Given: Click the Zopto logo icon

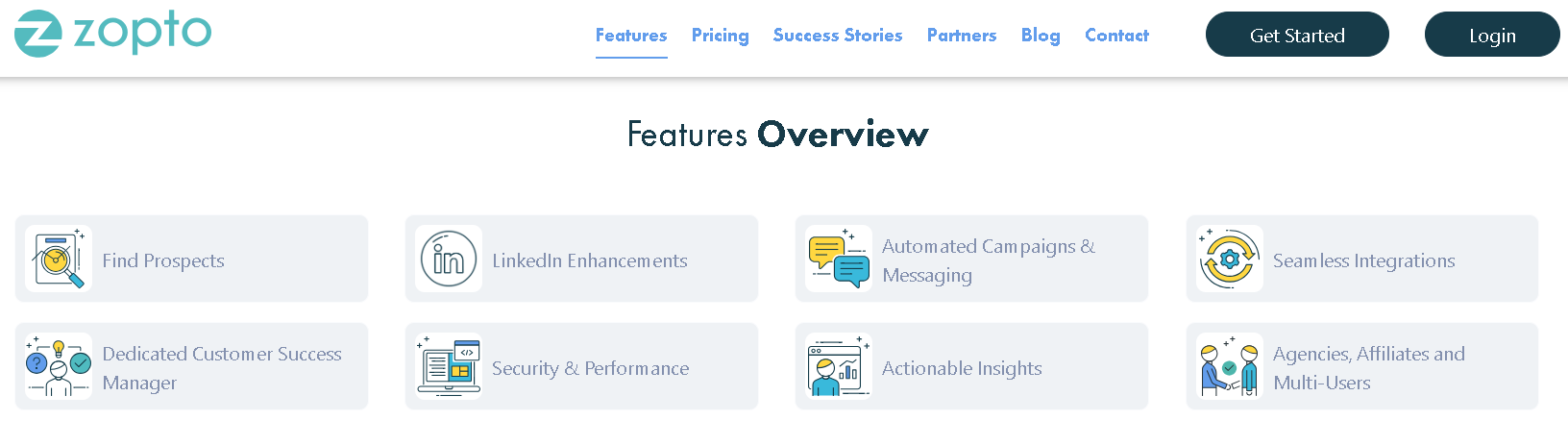Looking at the screenshot, I should pyautogui.click(x=38, y=34).
